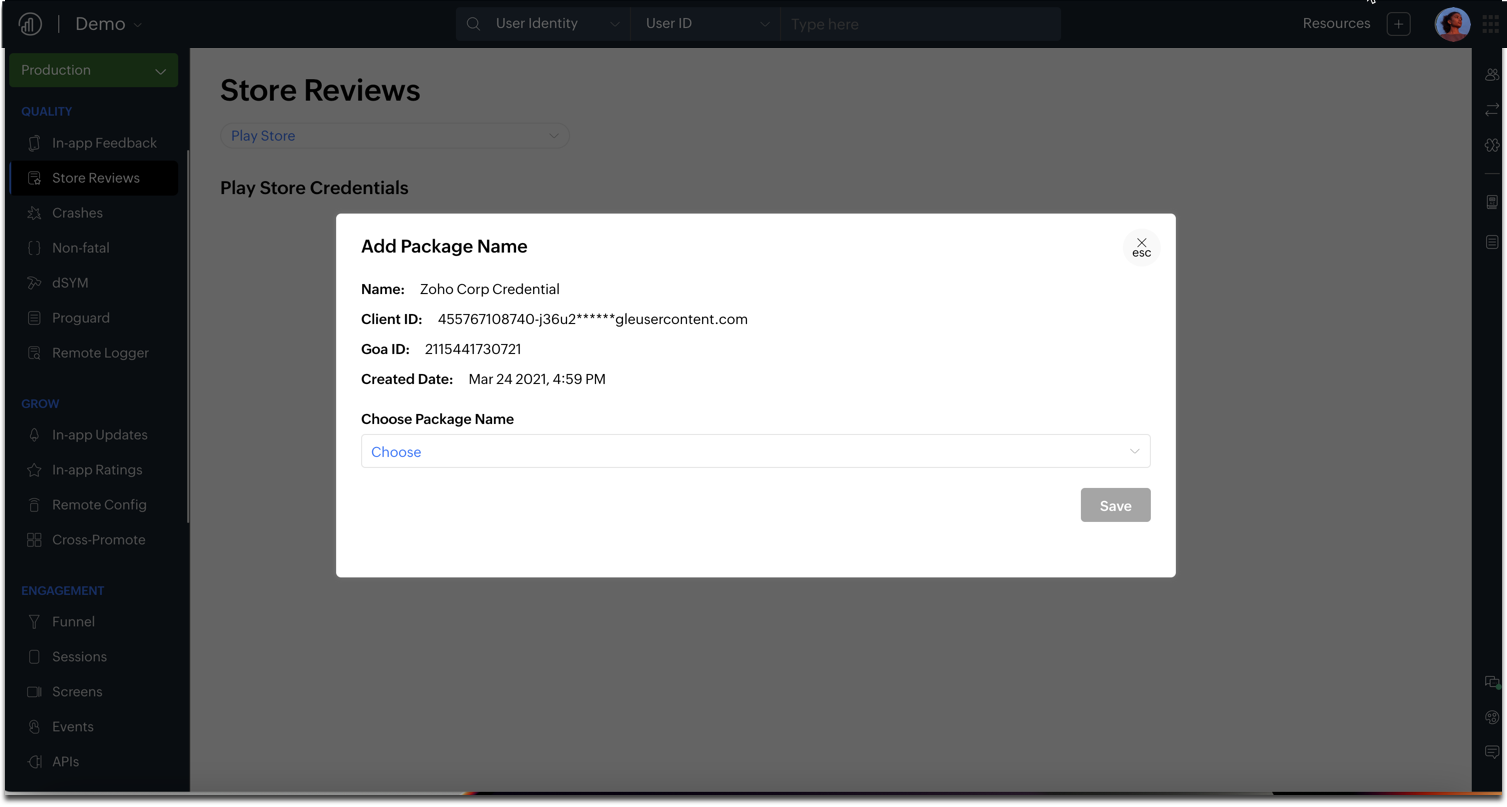Open the User Identity dropdown
The image size is (1507, 807).
[x=558, y=24]
